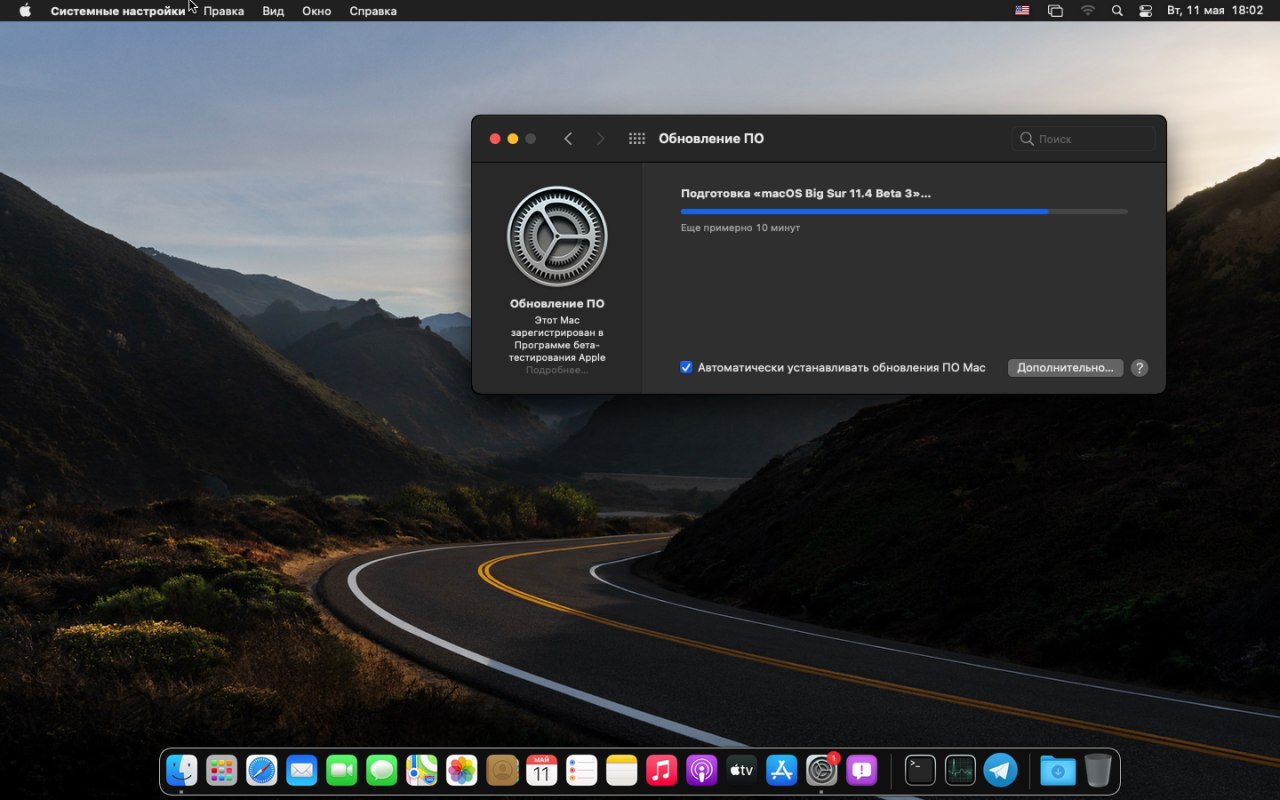Open Calendar in the Dock
1280x800 pixels.
click(541, 770)
